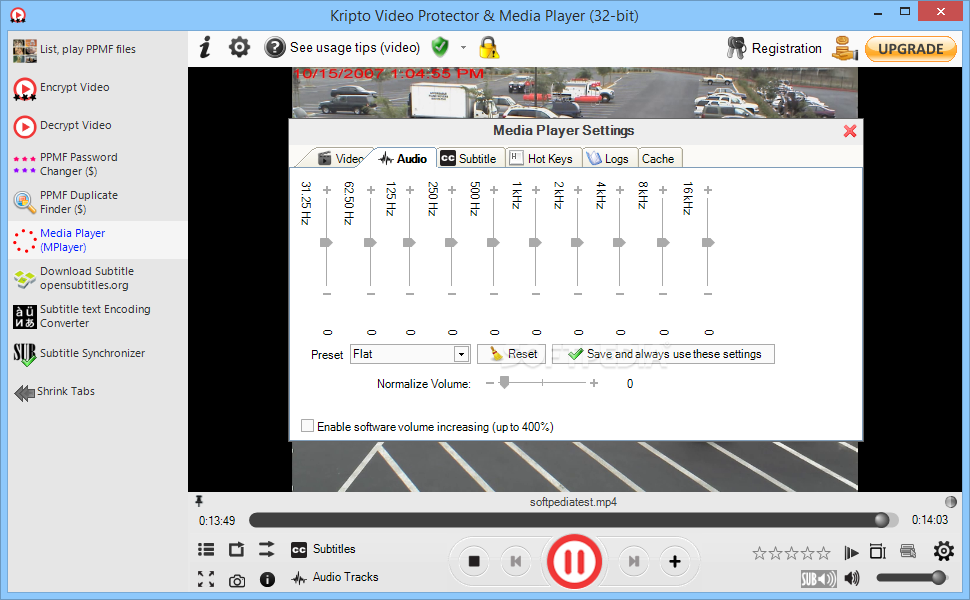Click the Normalize Volume minus sign
The height and width of the screenshot is (600, 970).
pos(489,384)
